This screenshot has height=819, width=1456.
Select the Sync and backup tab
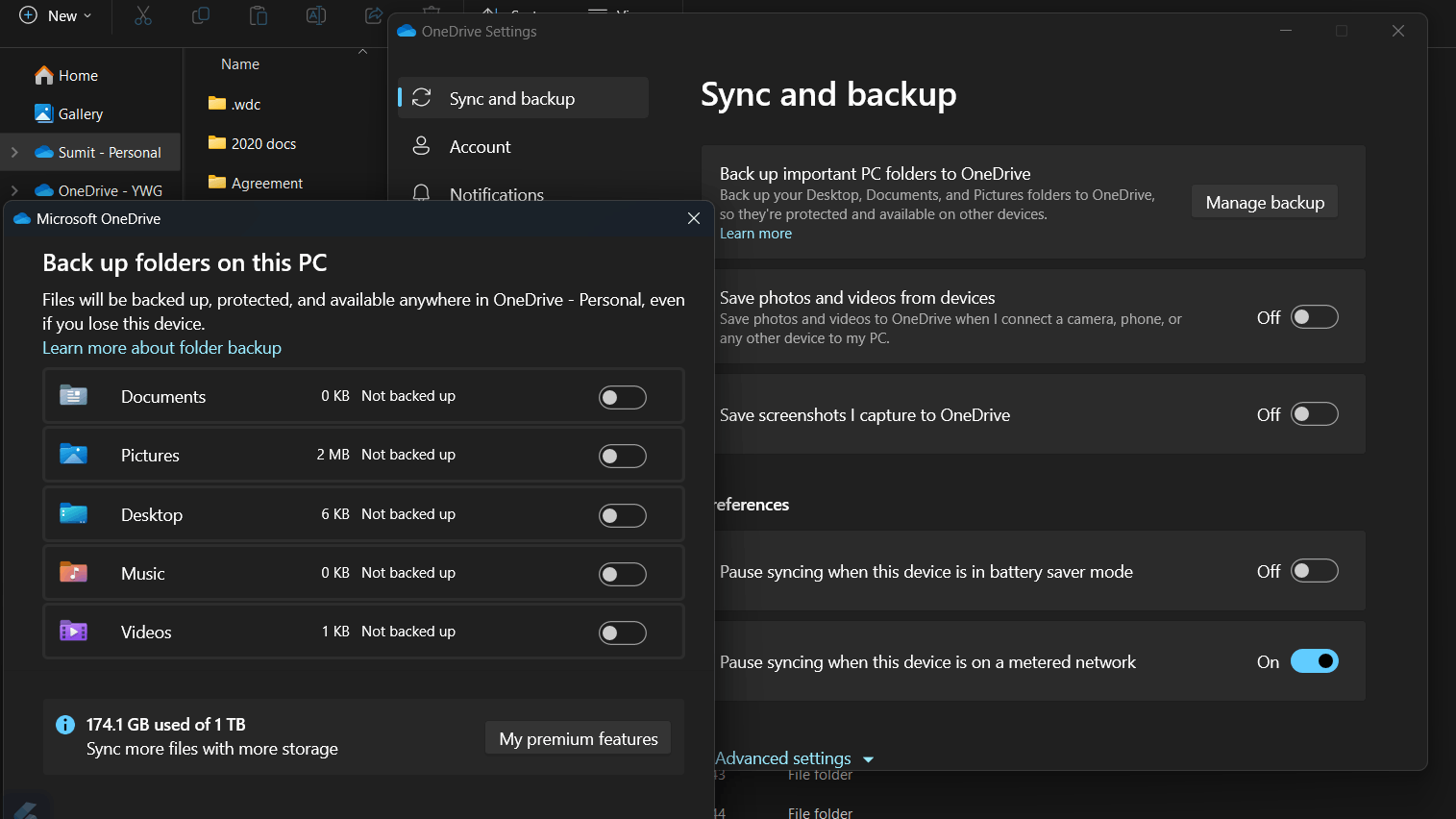point(511,99)
